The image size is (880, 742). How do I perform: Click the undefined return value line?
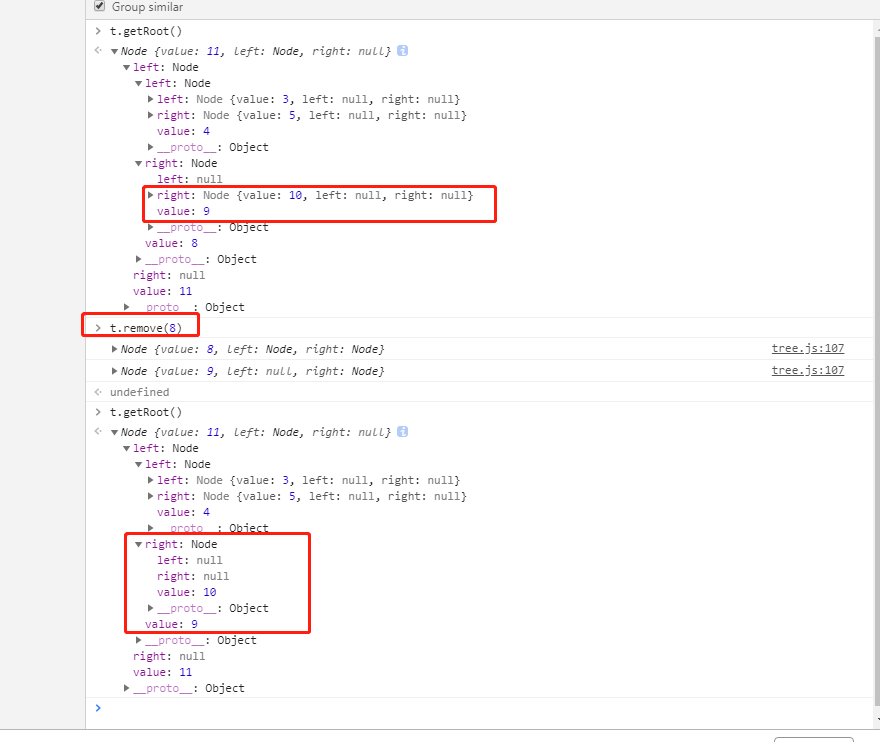pos(139,392)
